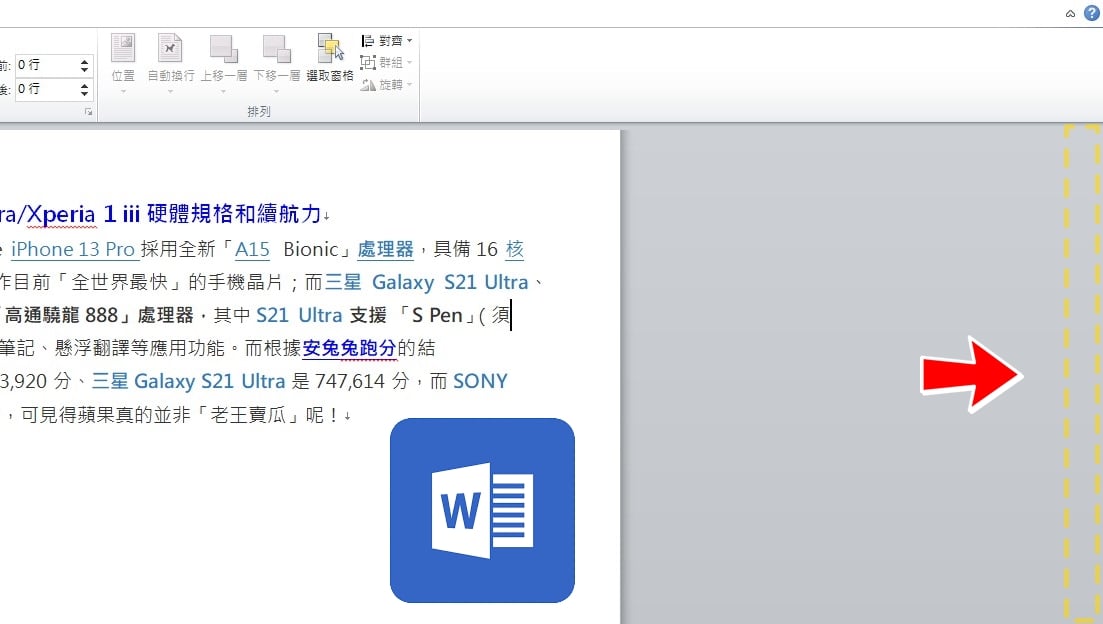Screen dimensions: 1103x624
Task: Follow the A15 hyperlink
Action: pyautogui.click(x=253, y=249)
